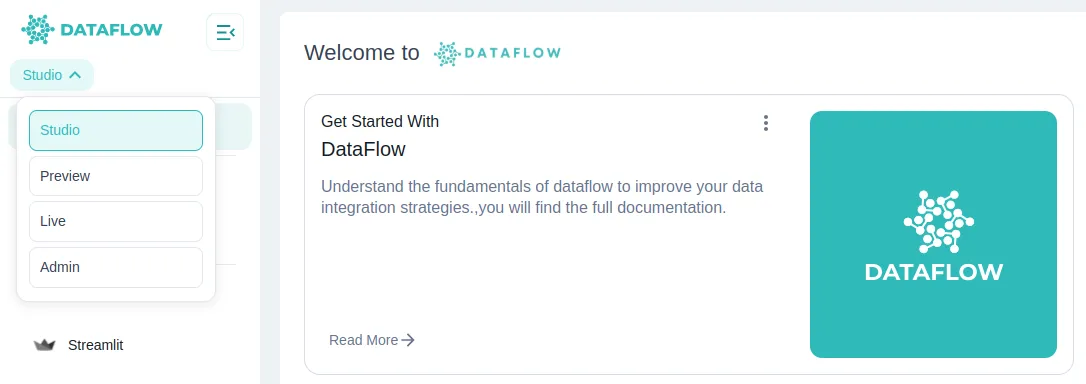Screen dimensions: 1086x384
Task: Click the arrow icon beside Read More
Action: tap(408, 340)
